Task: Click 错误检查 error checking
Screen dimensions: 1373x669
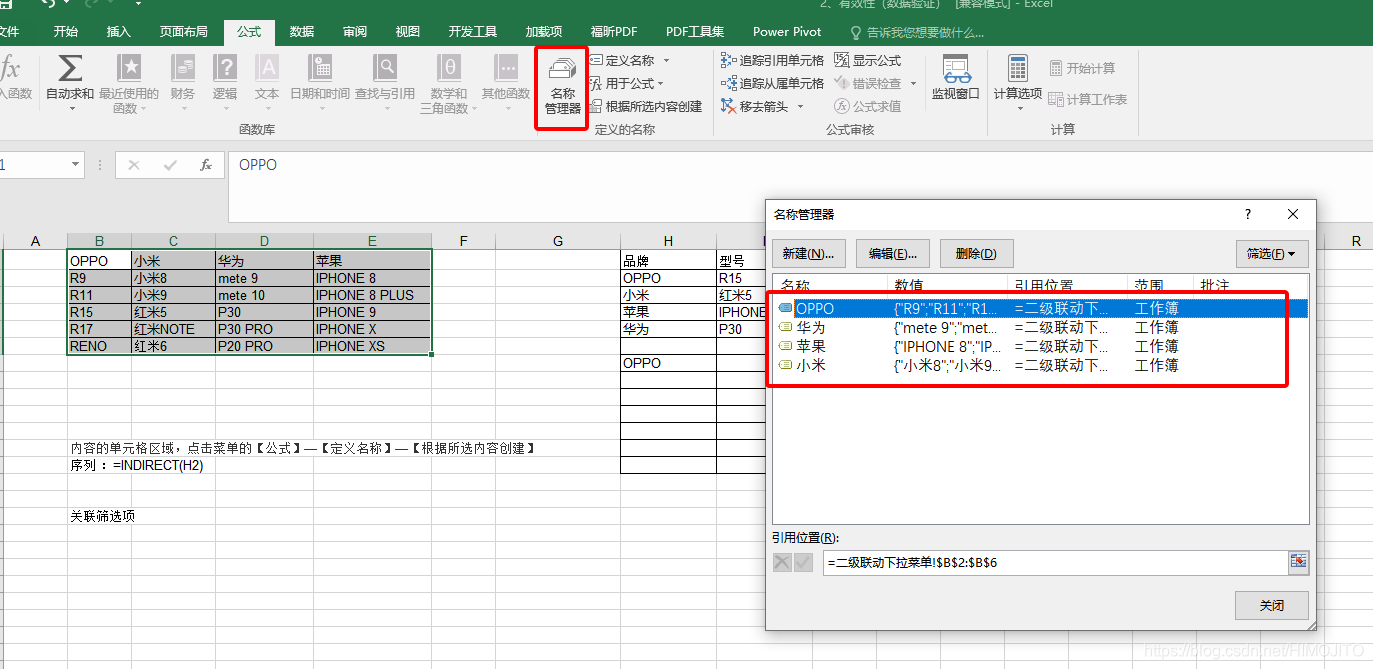Action: point(867,83)
